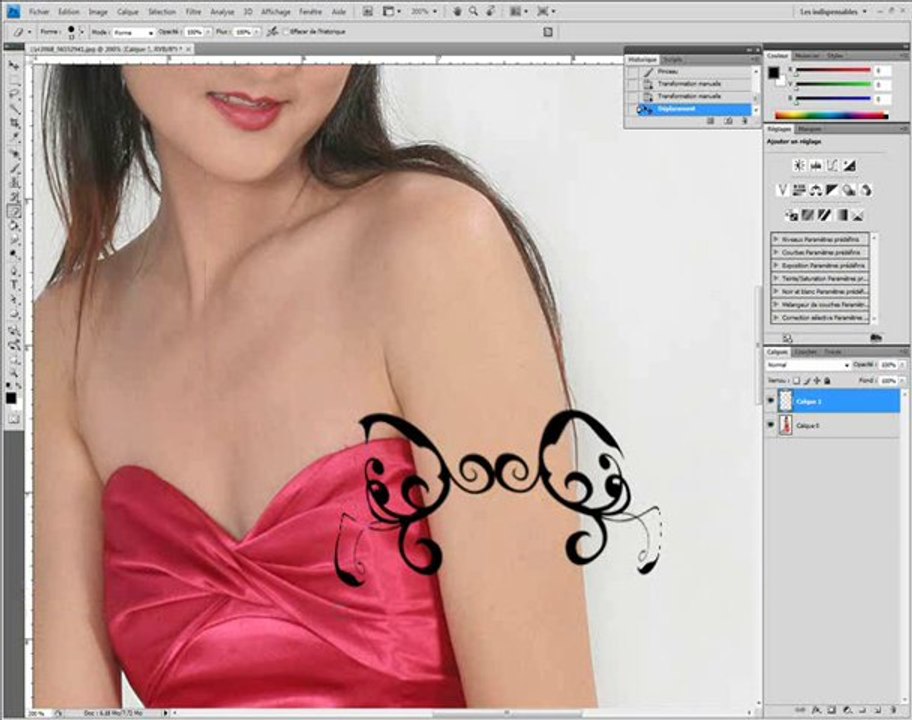The height and width of the screenshot is (720, 912).
Task: Toggle lock image pixels (brush) in the Layers panel
Action: pos(807,381)
